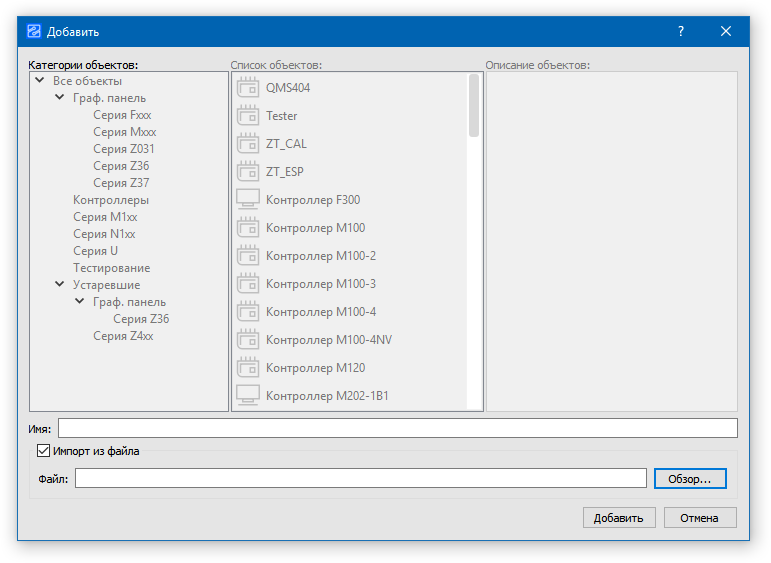771x563 pixels.
Task: Click the Добавить button
Action: tap(619, 518)
